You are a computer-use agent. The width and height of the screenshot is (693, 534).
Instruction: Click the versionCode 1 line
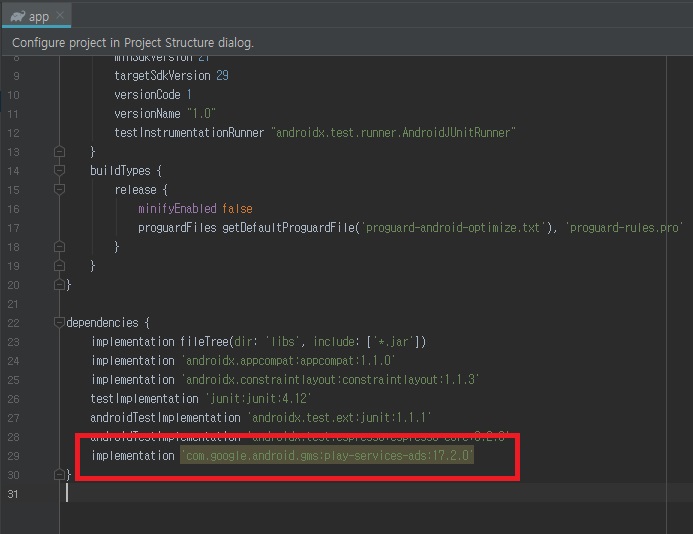click(153, 95)
